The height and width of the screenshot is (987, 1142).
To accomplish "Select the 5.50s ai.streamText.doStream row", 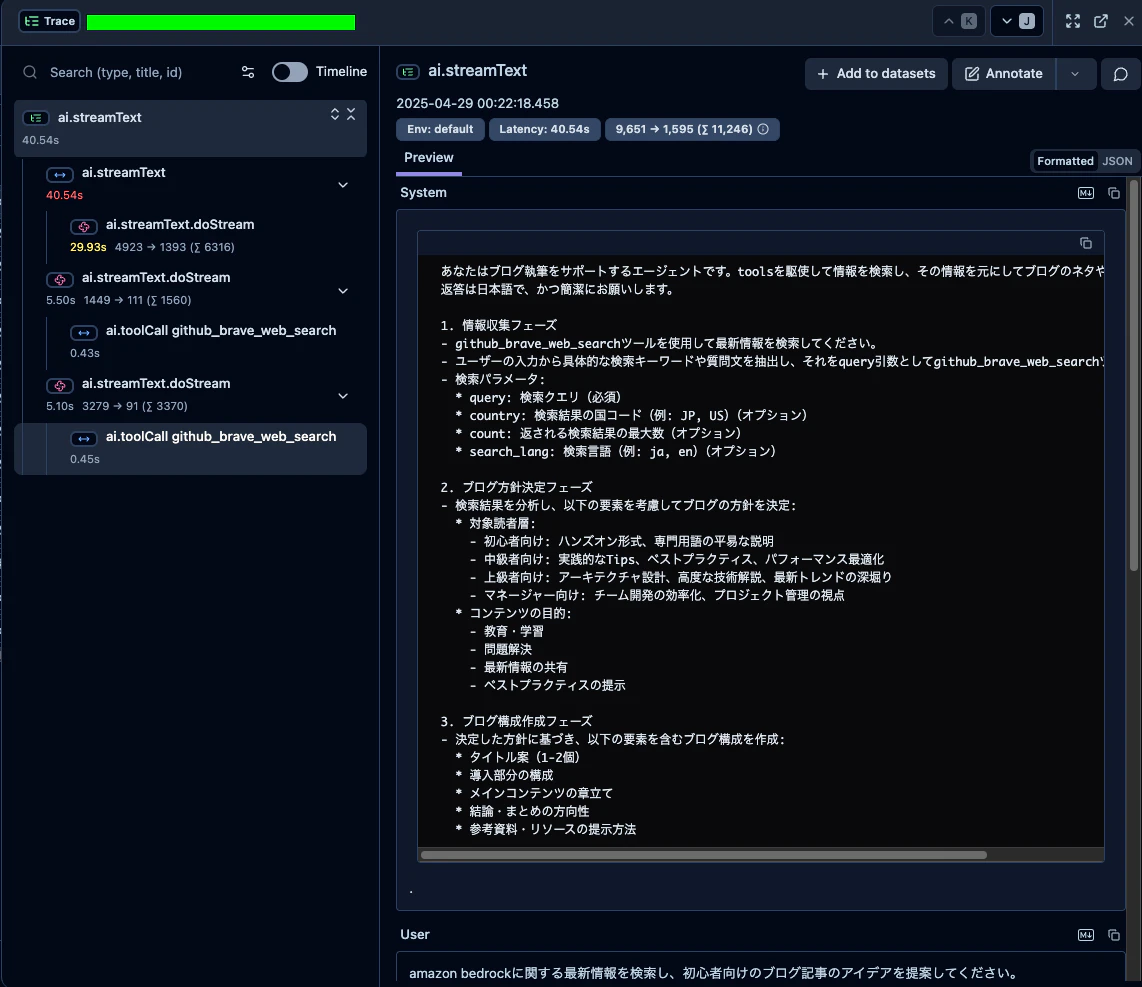I will pos(190,288).
